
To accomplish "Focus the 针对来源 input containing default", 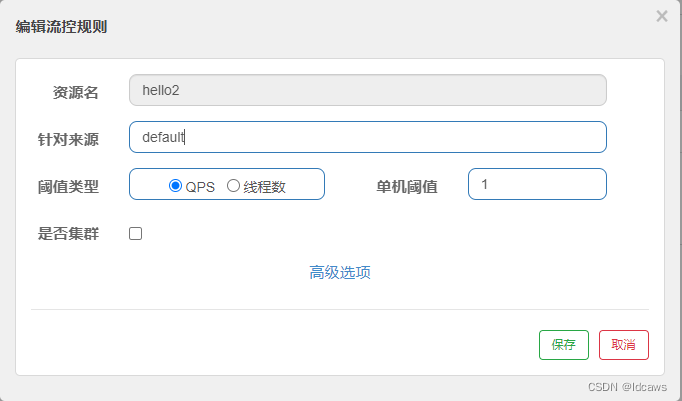I will [x=368, y=137].
